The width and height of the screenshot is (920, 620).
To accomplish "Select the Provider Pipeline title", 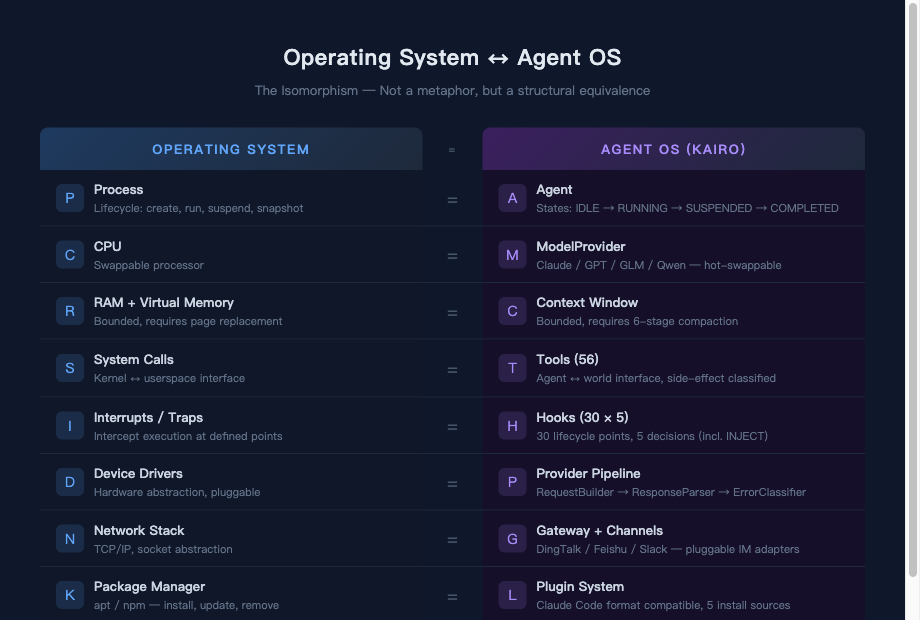I will pyautogui.click(x=588, y=473).
